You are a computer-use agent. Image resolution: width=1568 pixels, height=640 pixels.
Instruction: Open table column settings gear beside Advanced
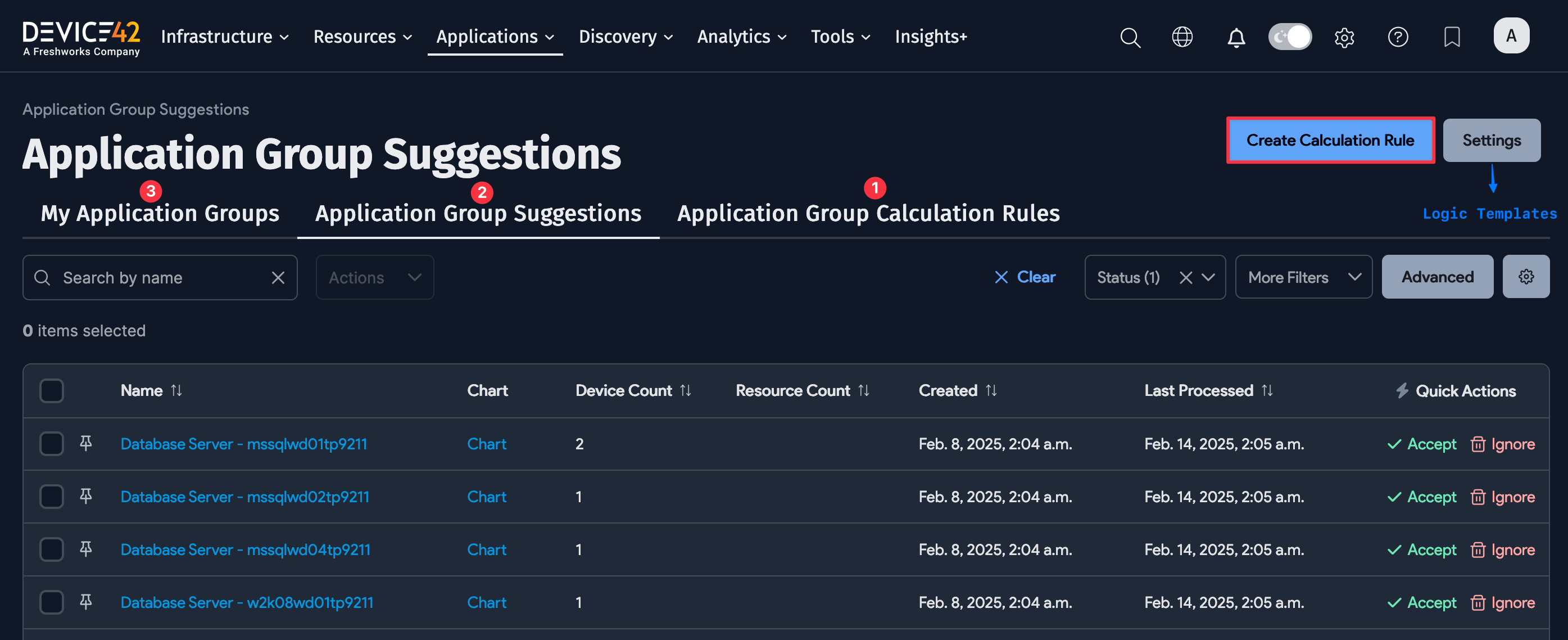(x=1526, y=277)
